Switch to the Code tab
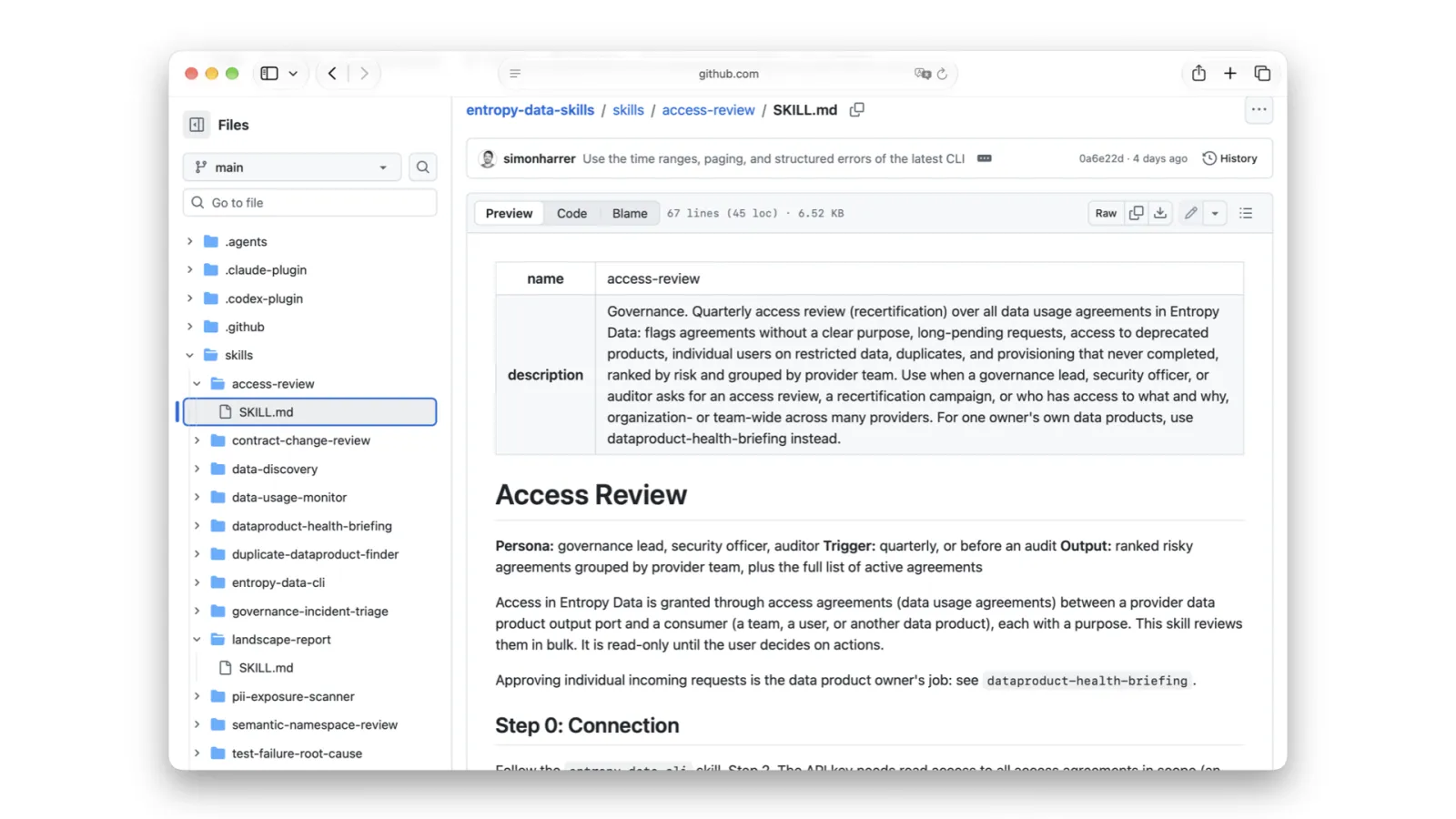Image resolution: width=1456 pixels, height=819 pixels. (x=571, y=213)
